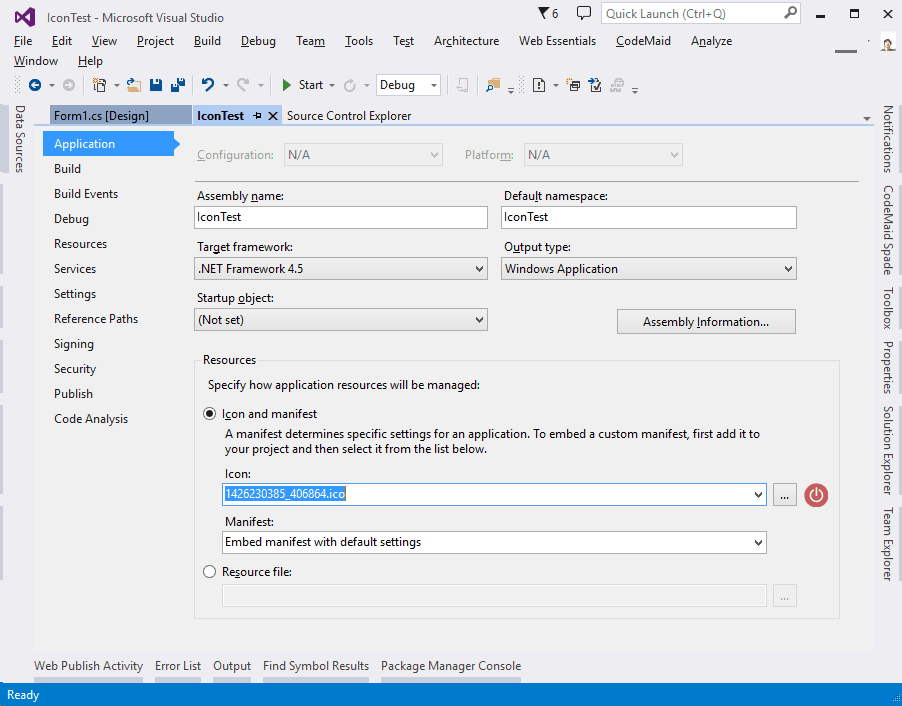Click the Assembly name text field
The width and height of the screenshot is (902, 706).
pyautogui.click(x=341, y=217)
